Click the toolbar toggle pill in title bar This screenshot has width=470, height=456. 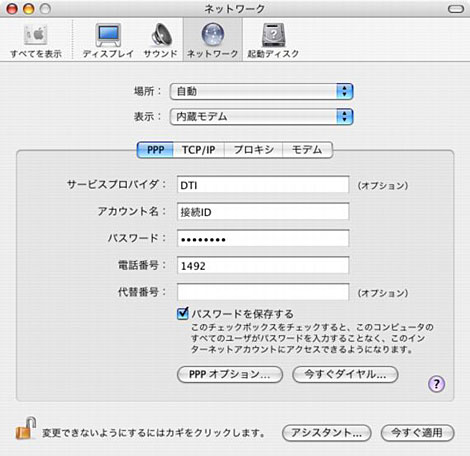(x=456, y=9)
